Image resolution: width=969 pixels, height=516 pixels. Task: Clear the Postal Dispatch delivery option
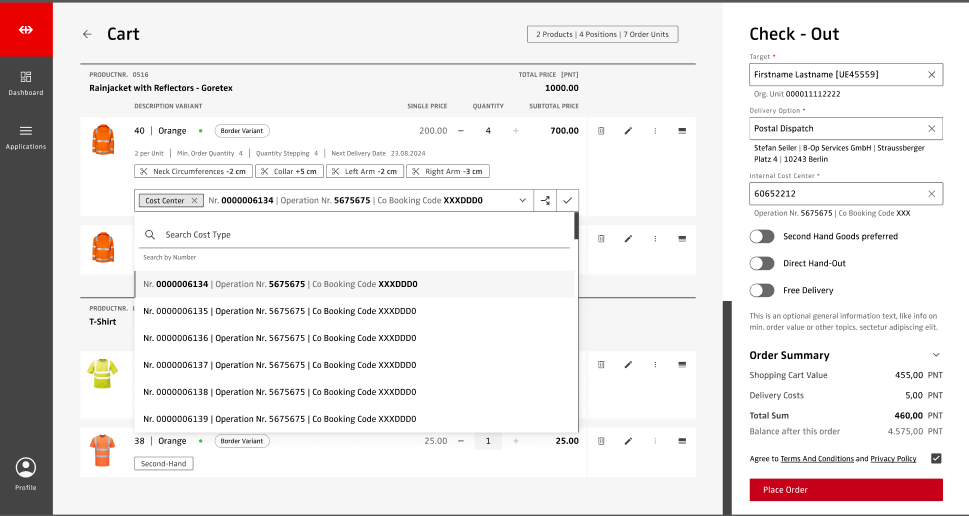point(931,128)
